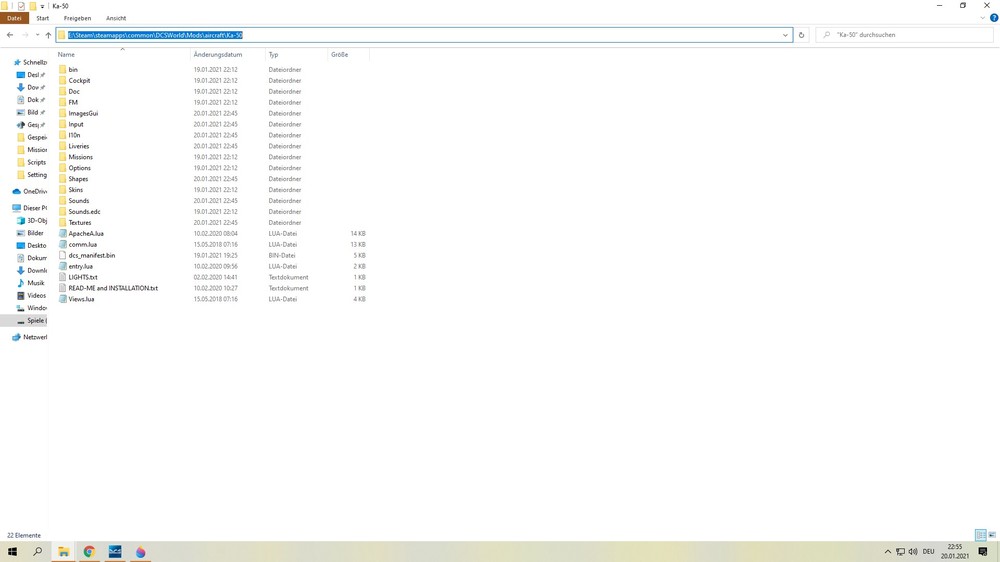The height and width of the screenshot is (562, 1000).
Task: Open Dieser PC in navigation pane
Action: point(30,208)
